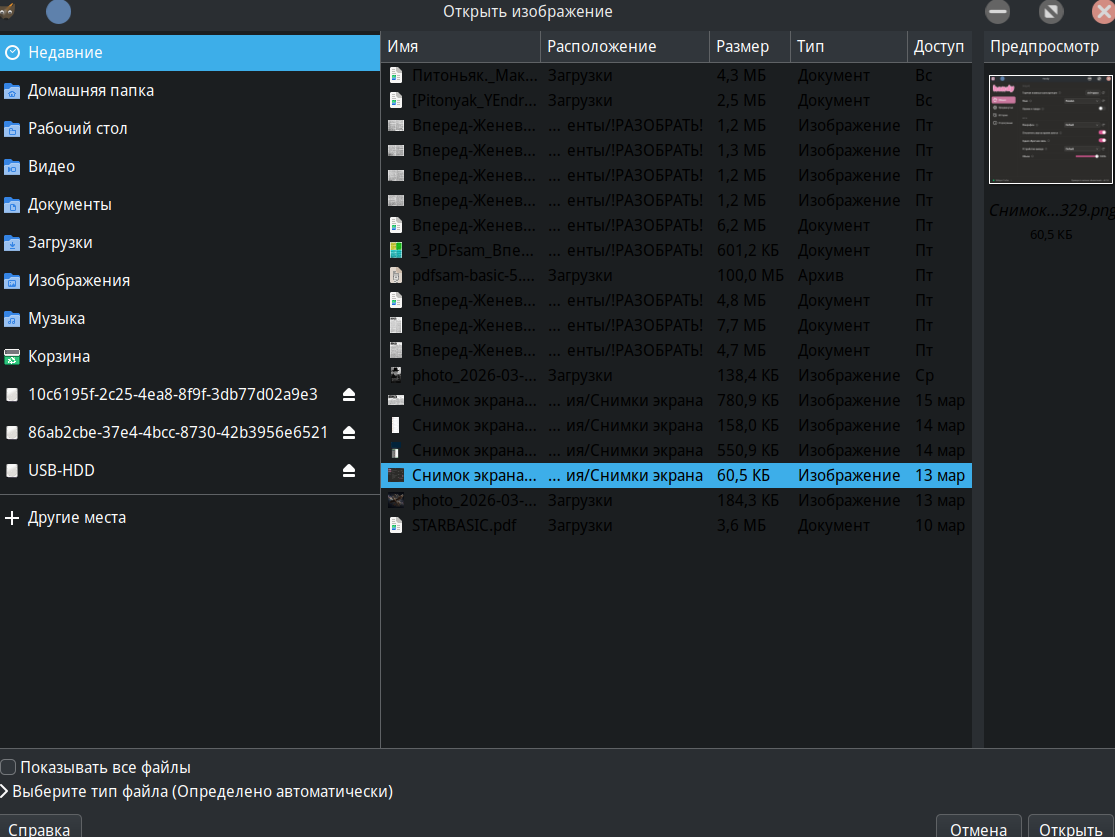
Task: Click the 10 мар access date
Action: coord(940,526)
